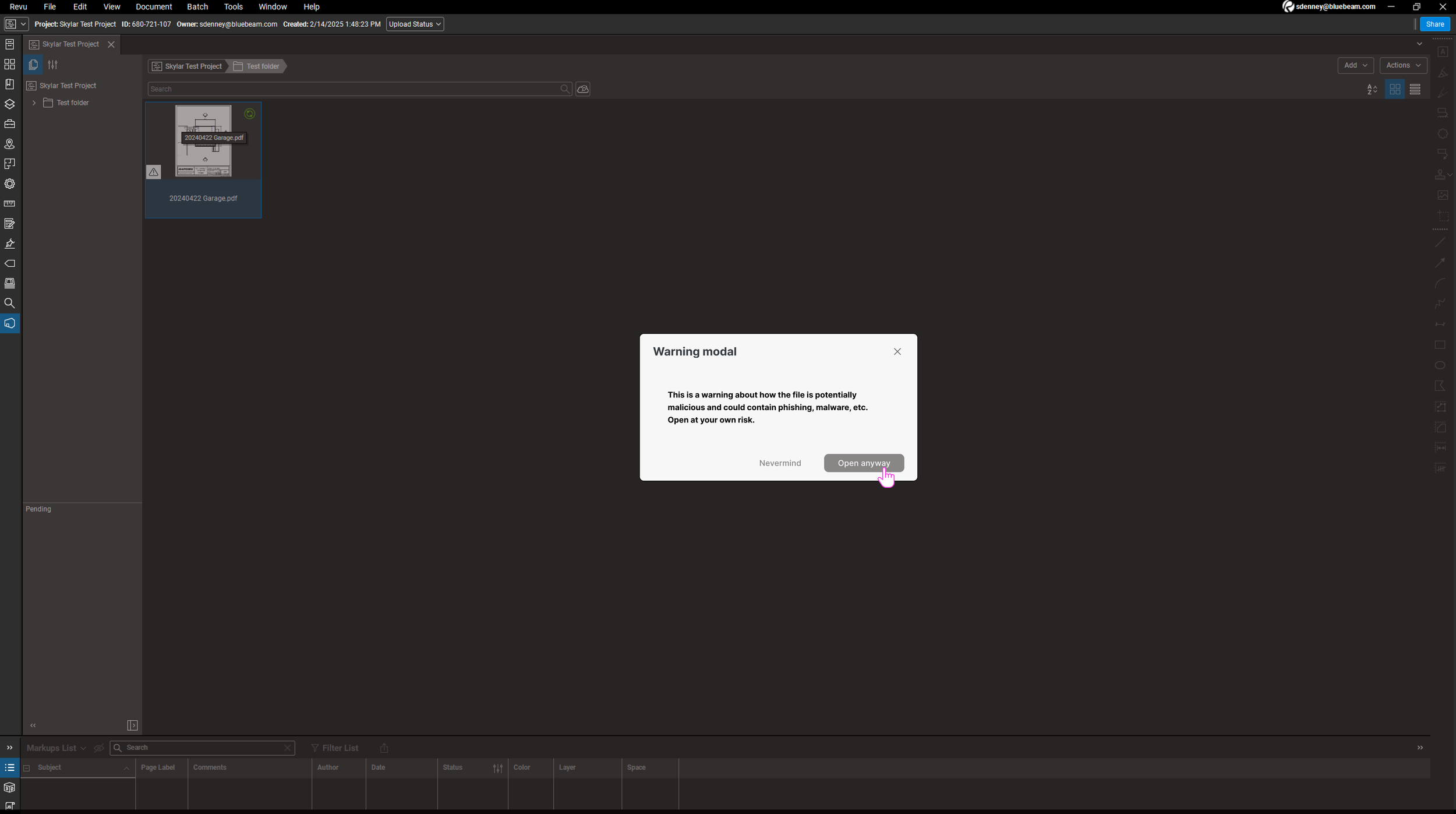
Task: Click the warning triangle on the Garage.pdf thumbnail
Action: [153, 172]
